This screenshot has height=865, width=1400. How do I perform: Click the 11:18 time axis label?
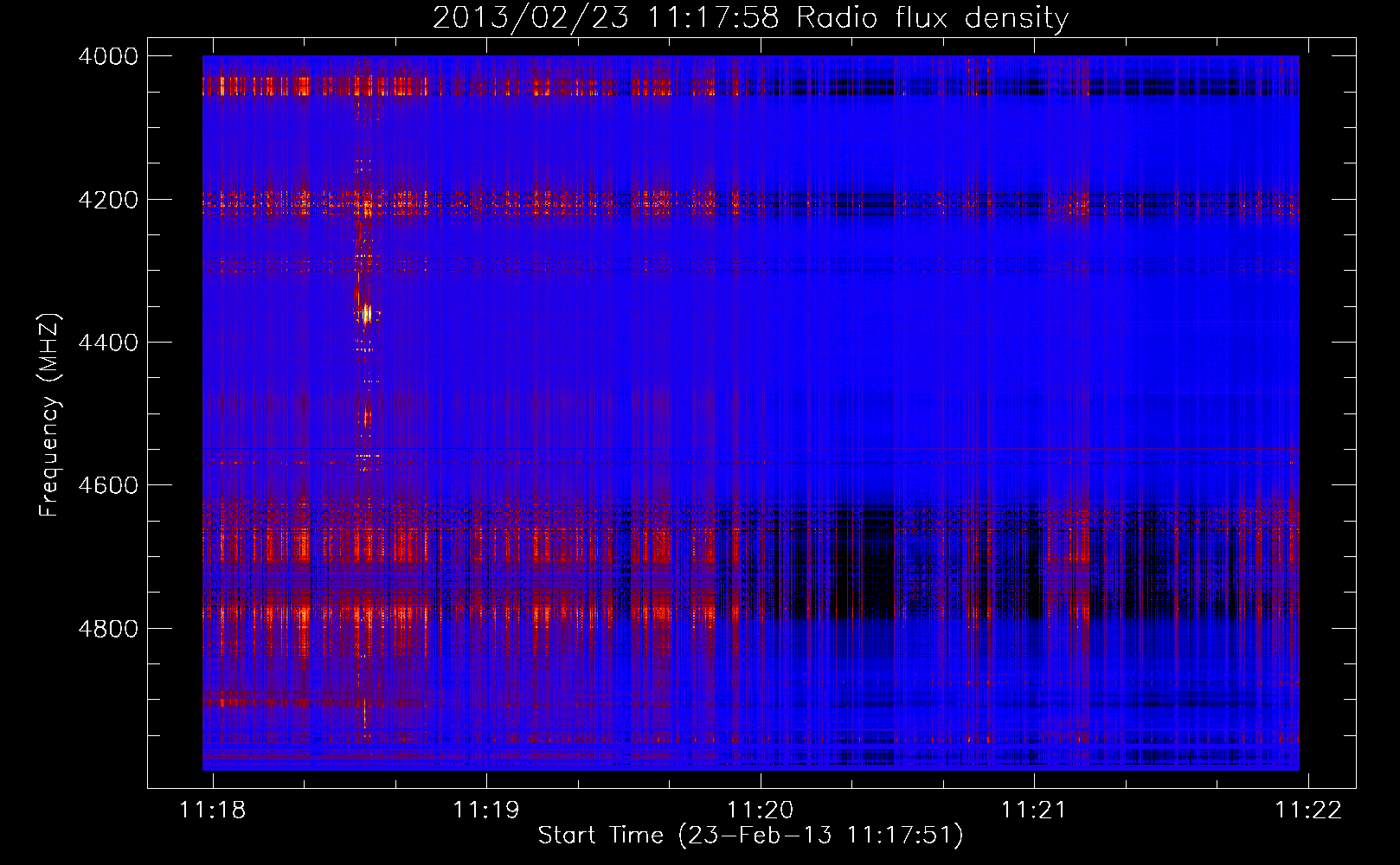[x=213, y=810]
